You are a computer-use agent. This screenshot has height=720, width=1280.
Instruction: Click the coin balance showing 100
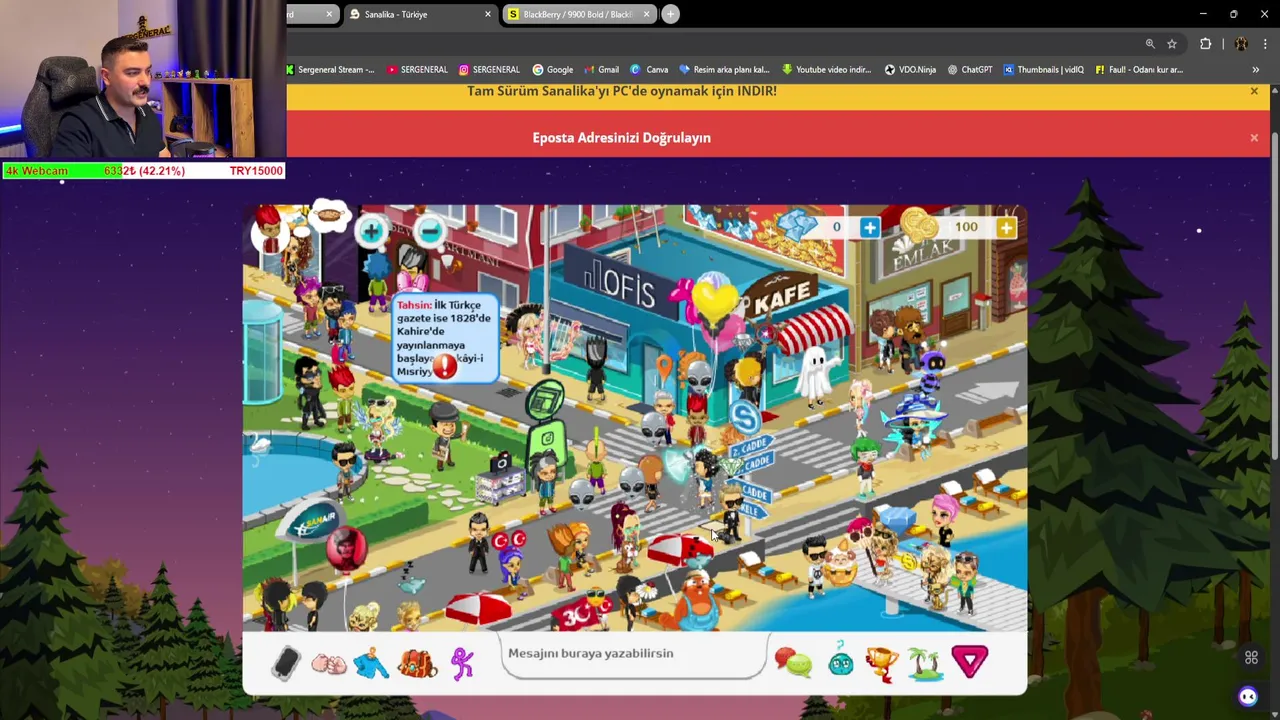coord(966,227)
